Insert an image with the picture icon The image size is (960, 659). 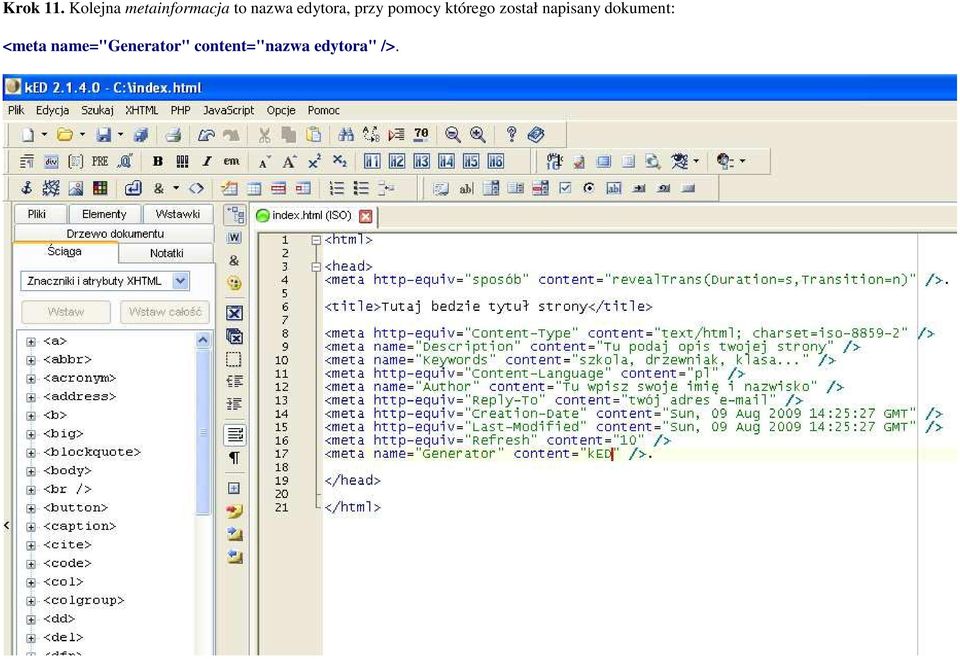pos(76,188)
